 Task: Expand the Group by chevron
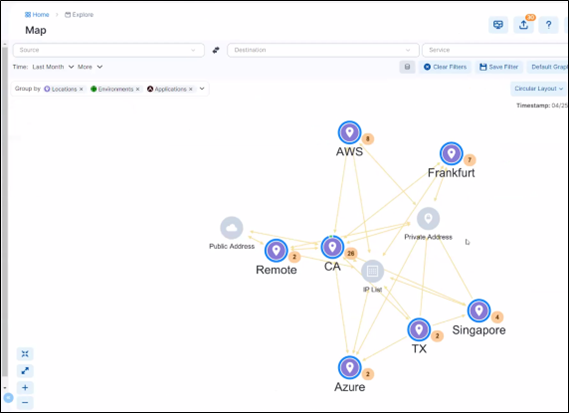202,89
